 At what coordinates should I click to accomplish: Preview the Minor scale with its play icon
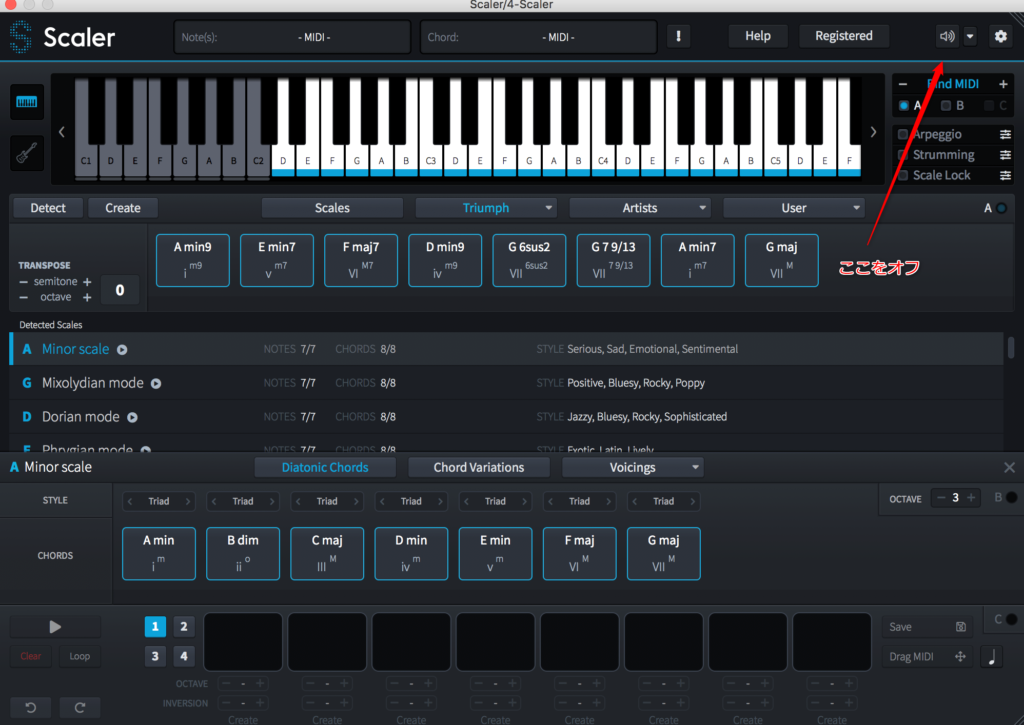(x=123, y=350)
